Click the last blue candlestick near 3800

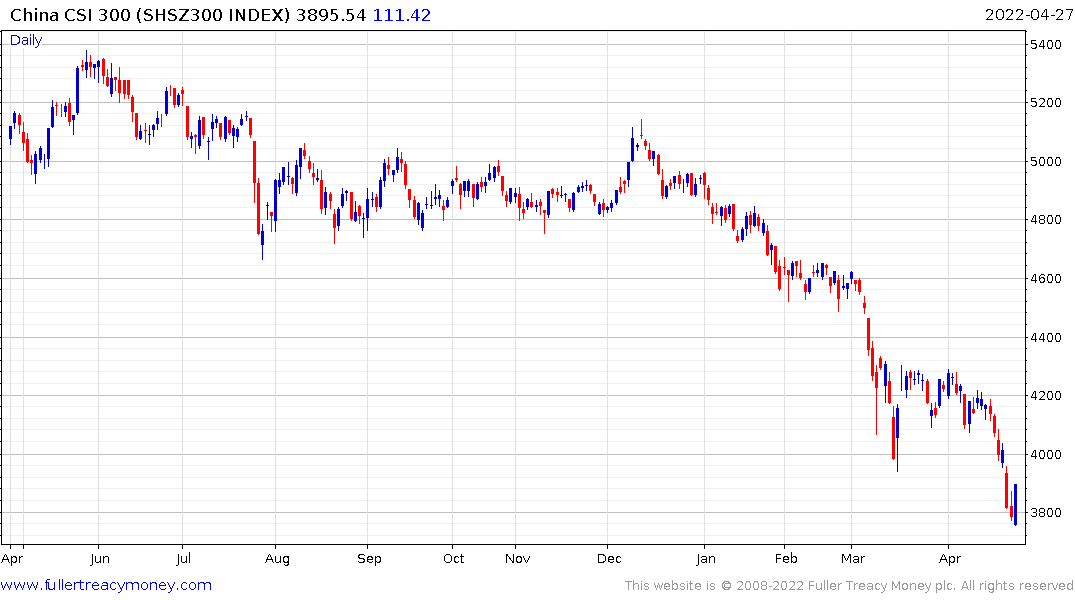(1015, 505)
